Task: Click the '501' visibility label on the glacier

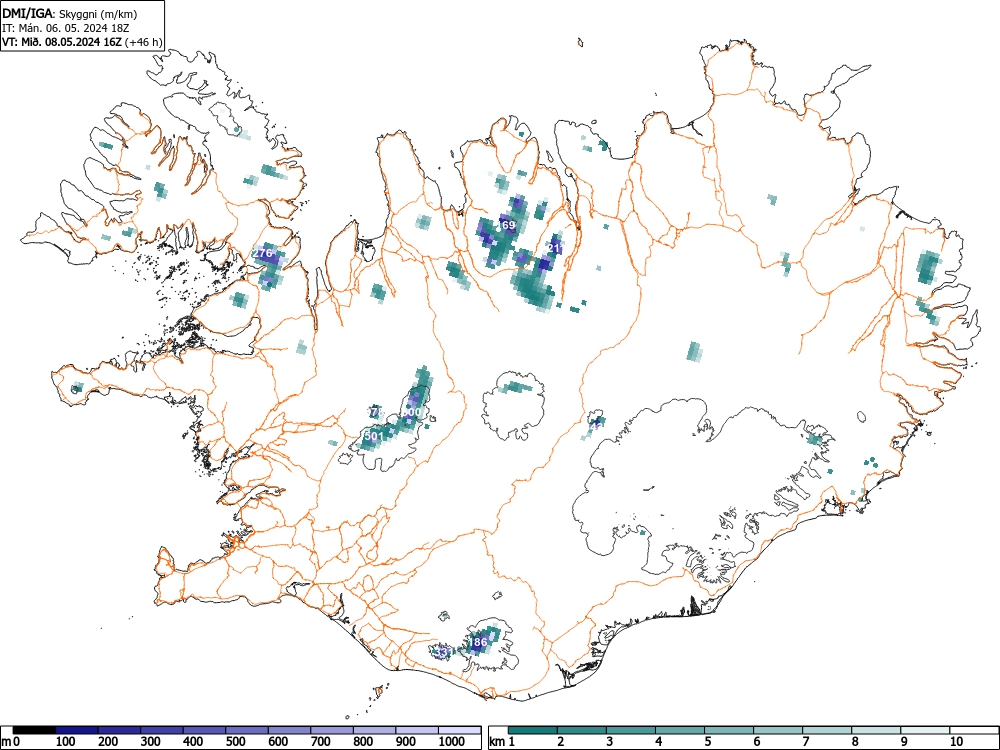Action: [374, 436]
